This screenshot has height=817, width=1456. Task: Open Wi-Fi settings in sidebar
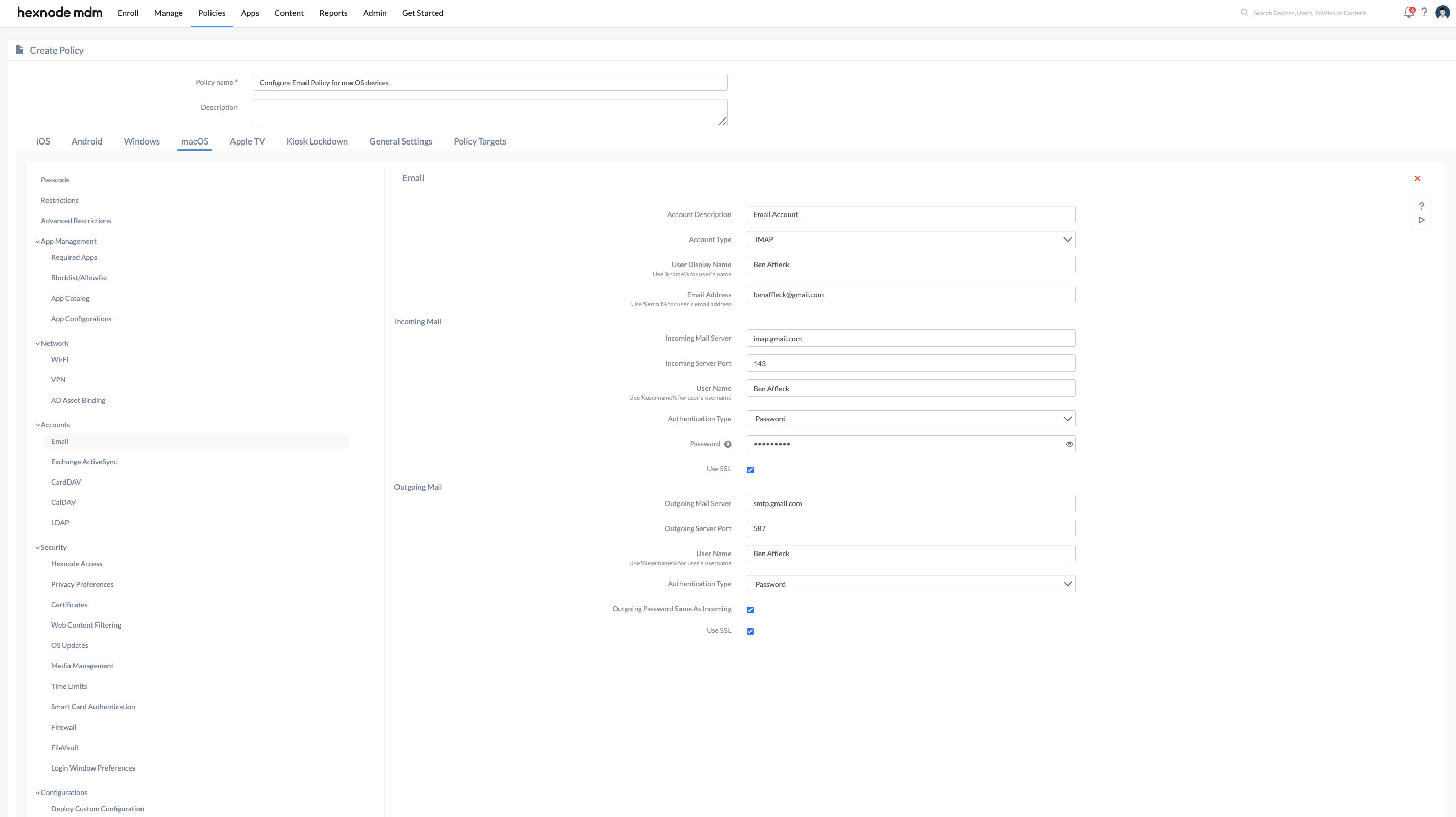[x=59, y=359]
